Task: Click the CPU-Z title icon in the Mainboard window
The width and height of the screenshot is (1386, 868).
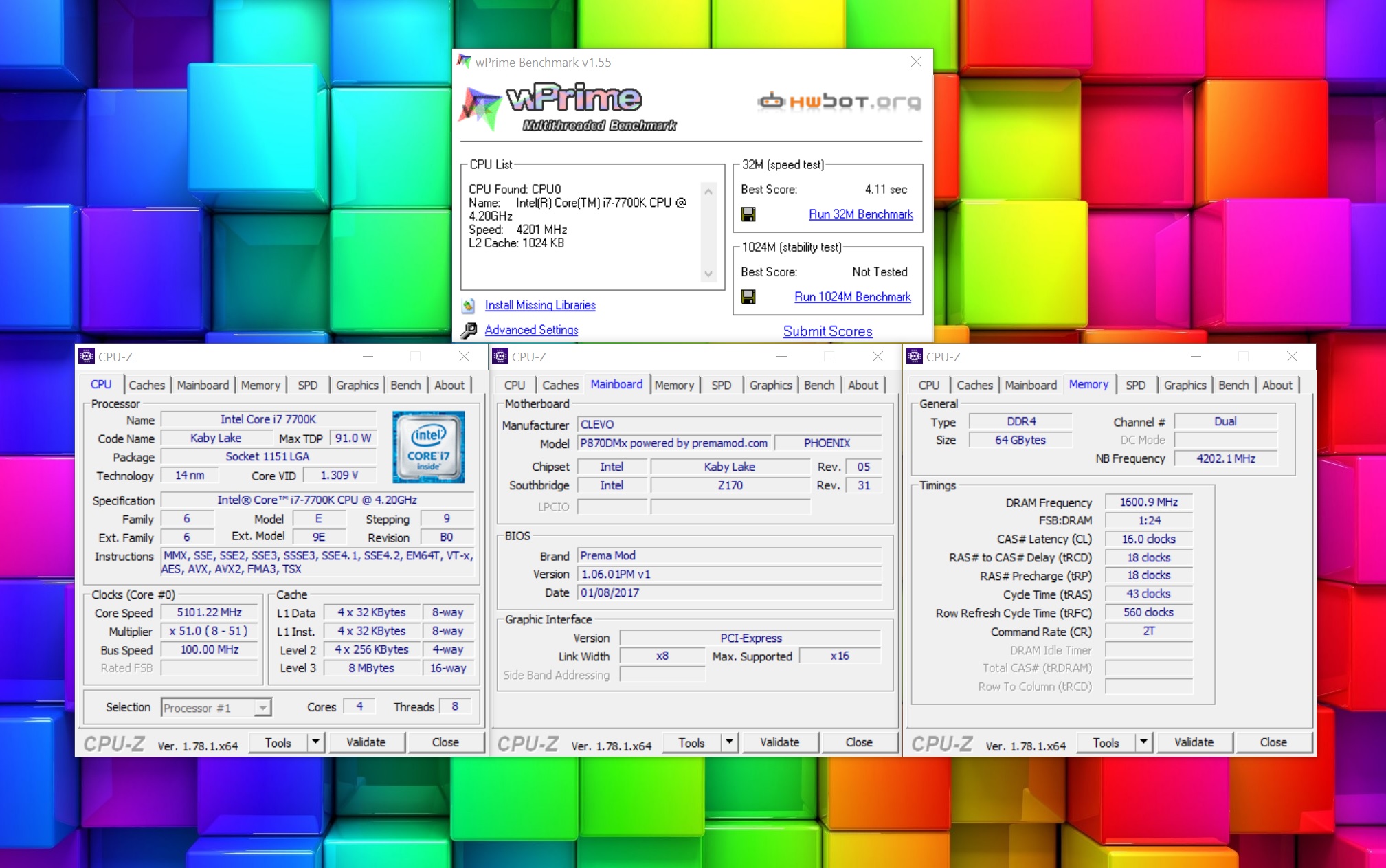Action: coord(500,357)
